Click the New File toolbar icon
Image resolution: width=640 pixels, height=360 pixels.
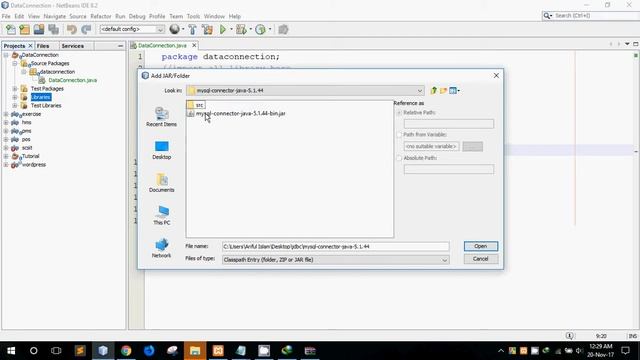click(11, 29)
